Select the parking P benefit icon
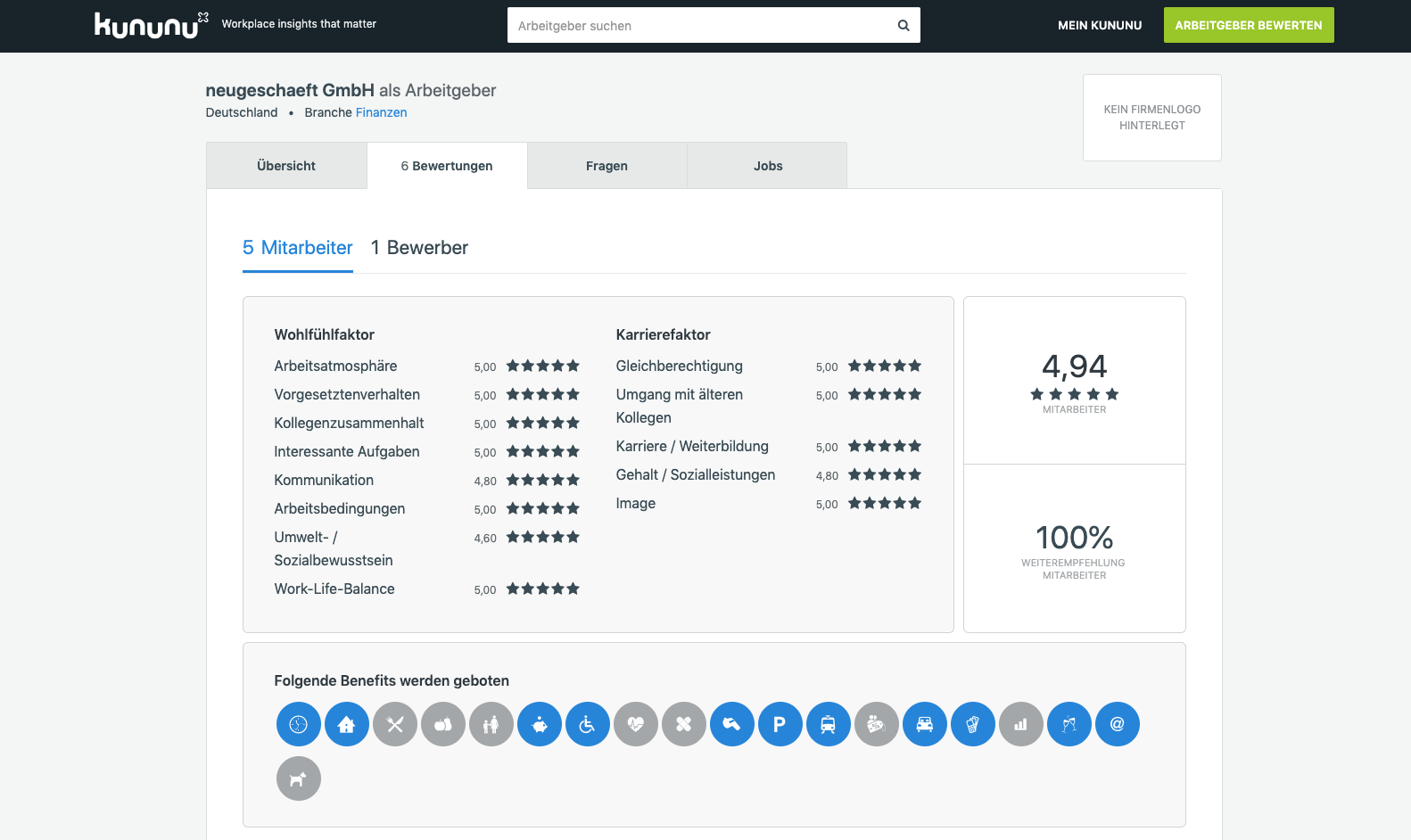 pyautogui.click(x=780, y=724)
